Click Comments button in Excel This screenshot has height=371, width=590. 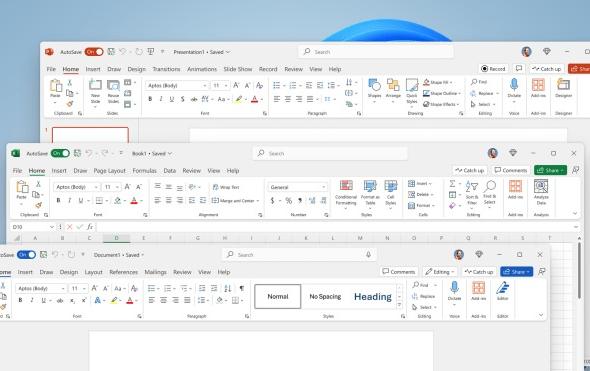click(511, 170)
